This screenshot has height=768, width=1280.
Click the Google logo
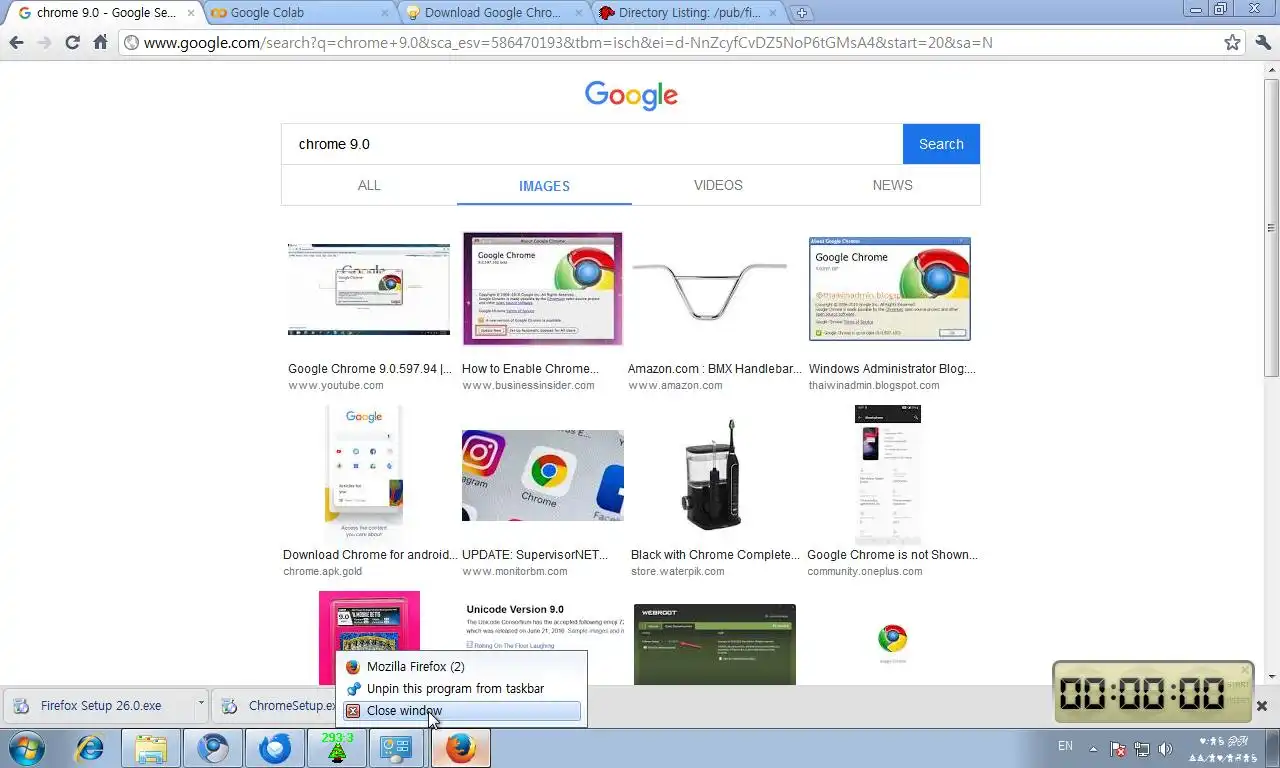(x=631, y=95)
